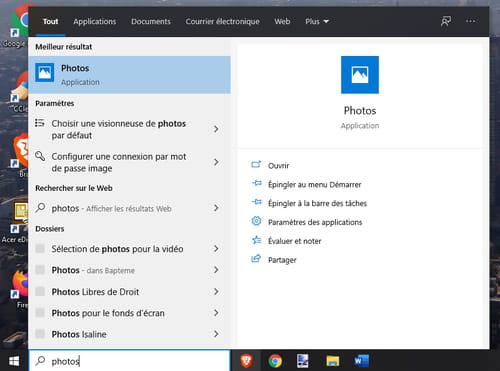
Task: Select photos web search result
Action: [129, 208]
